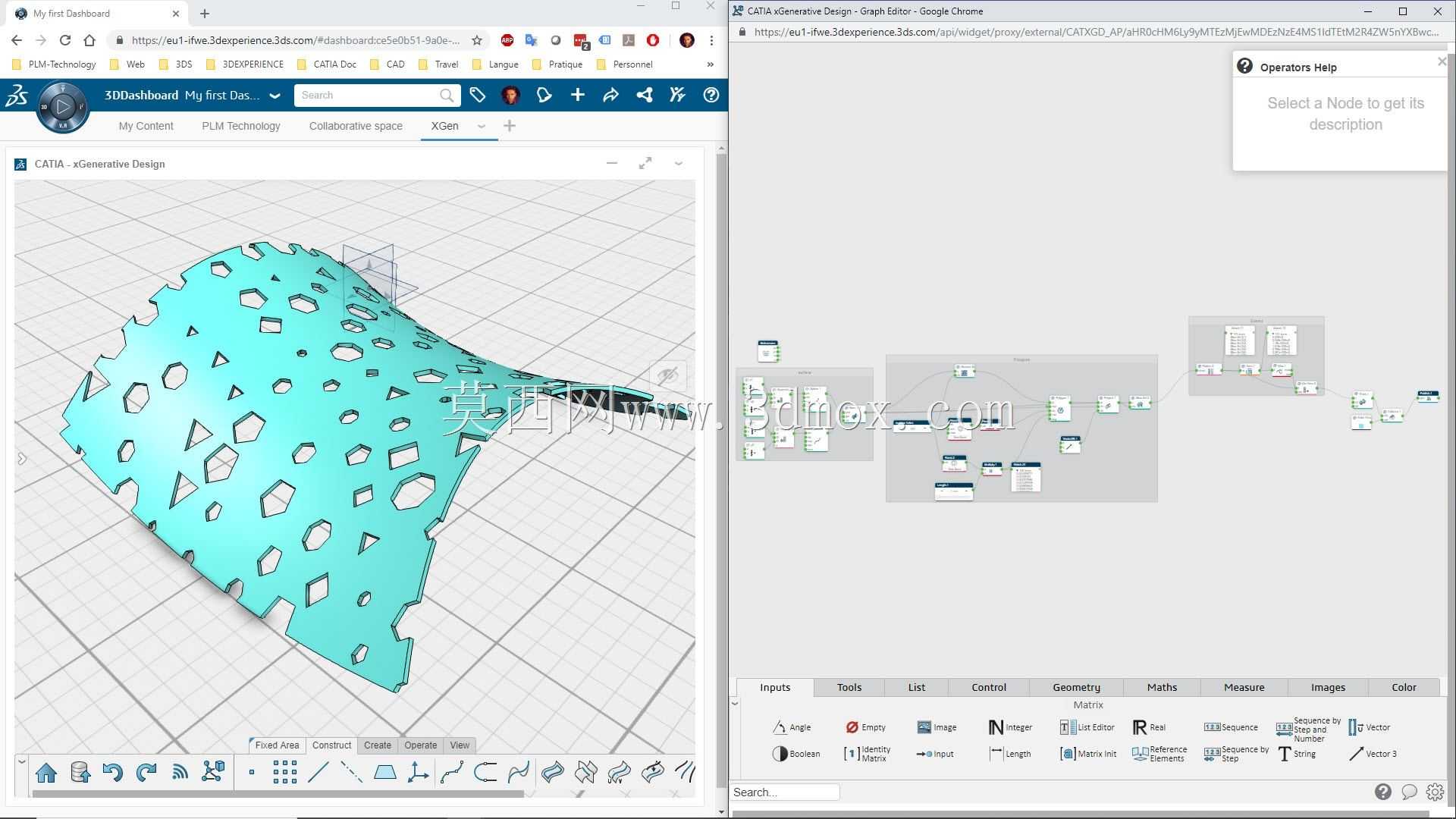Switch to the Create toolbar tab
Image resolution: width=1456 pixels, height=819 pixels.
378,745
